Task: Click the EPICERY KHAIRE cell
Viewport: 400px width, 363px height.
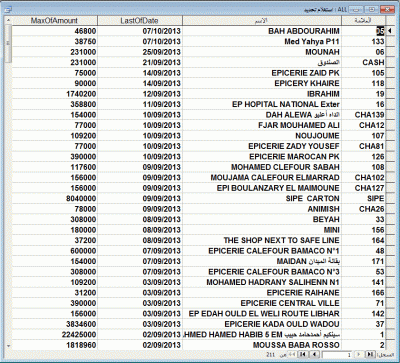Action: (x=262, y=83)
